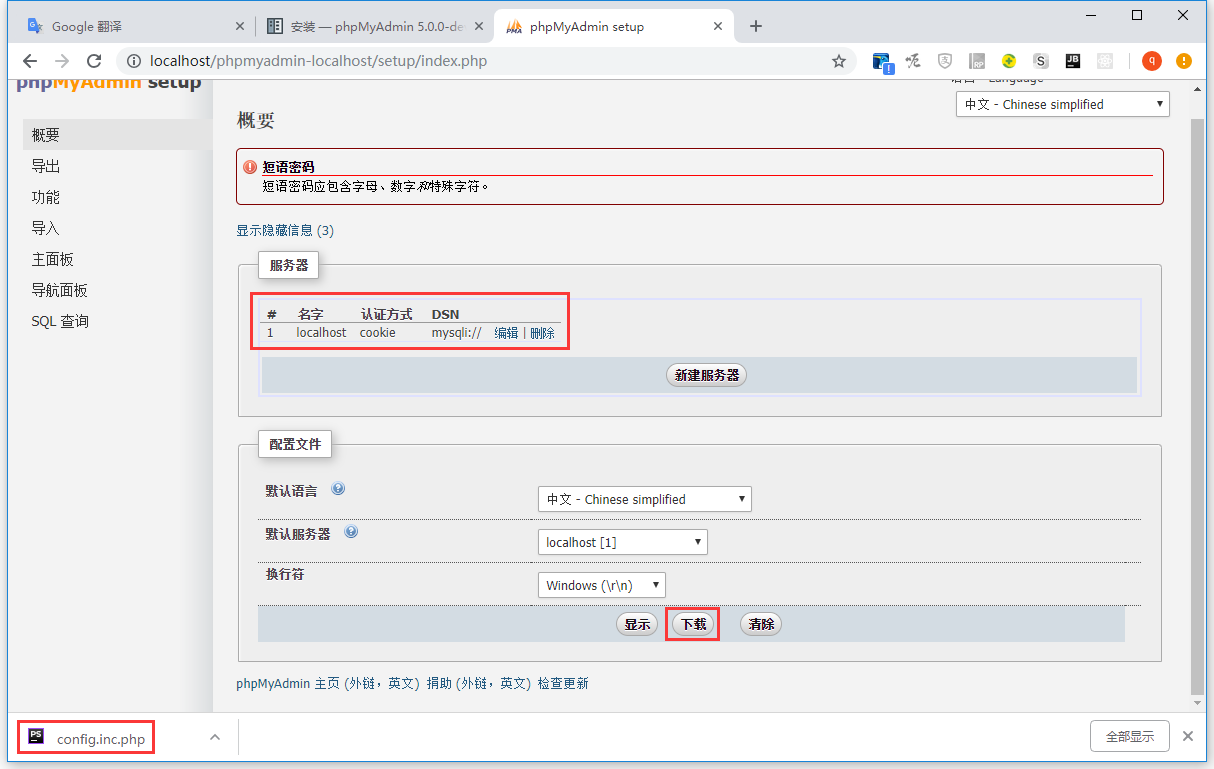Click 捐助 link in footer
This screenshot has width=1214, height=769.
point(439,684)
